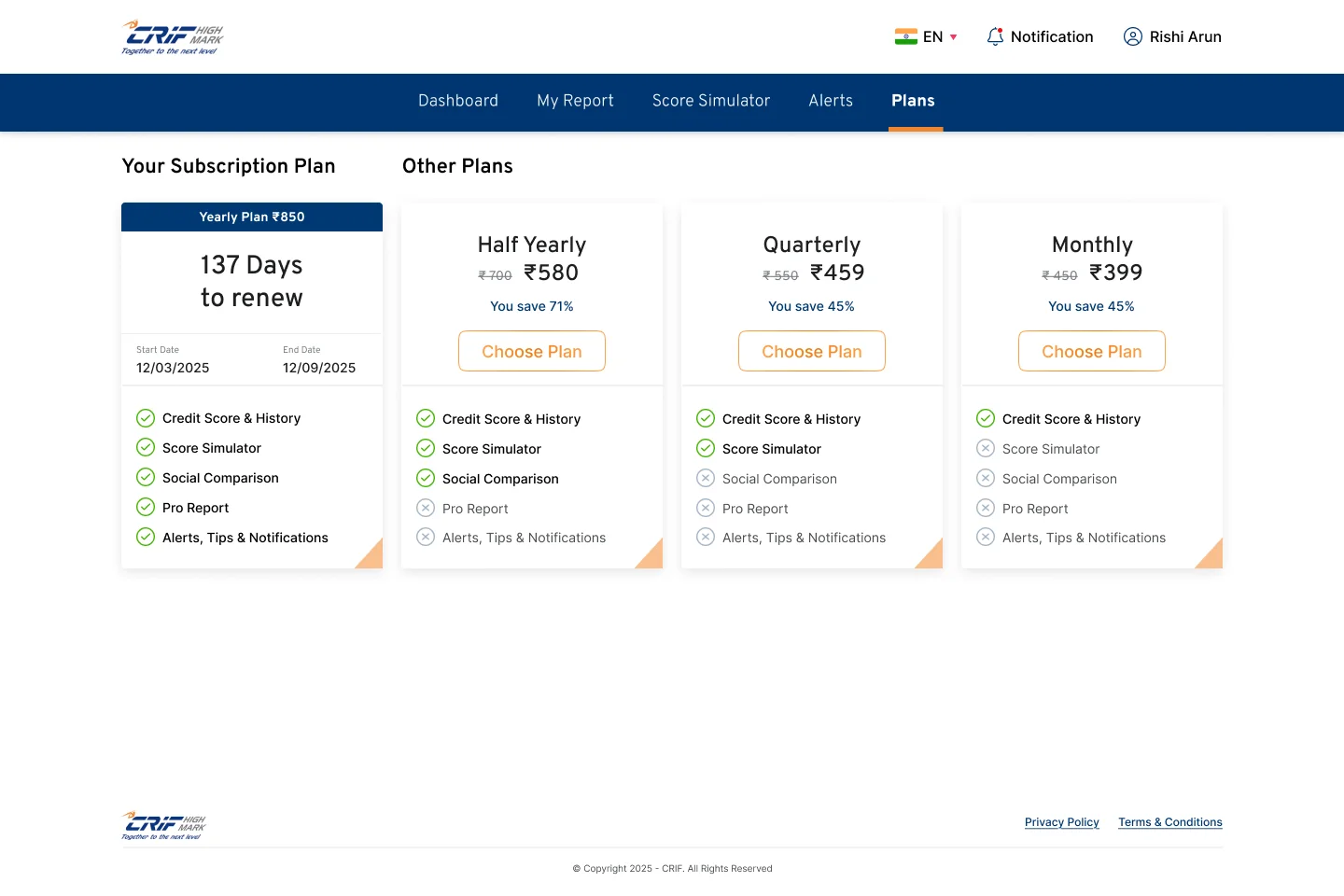The height and width of the screenshot is (896, 1344).
Task: Click the Half Yearly ₹580 price
Action: tap(551, 273)
